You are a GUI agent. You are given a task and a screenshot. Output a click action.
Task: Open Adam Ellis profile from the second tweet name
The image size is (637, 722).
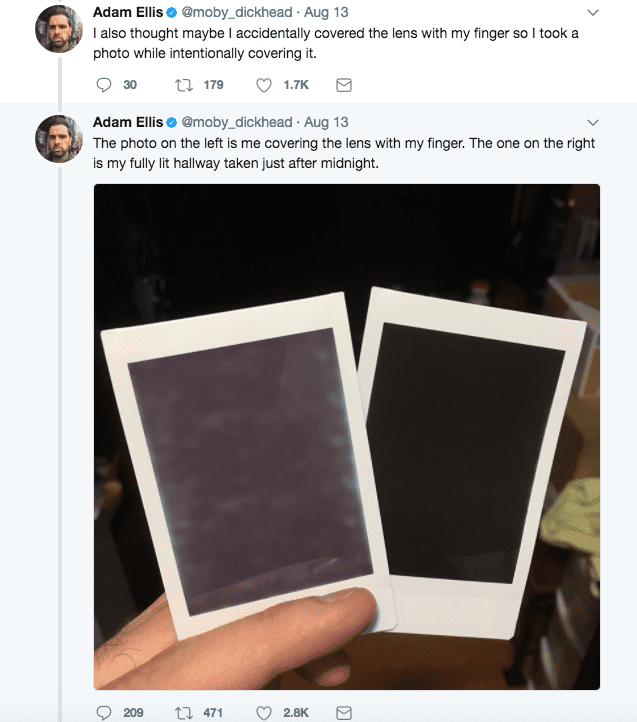(128, 122)
